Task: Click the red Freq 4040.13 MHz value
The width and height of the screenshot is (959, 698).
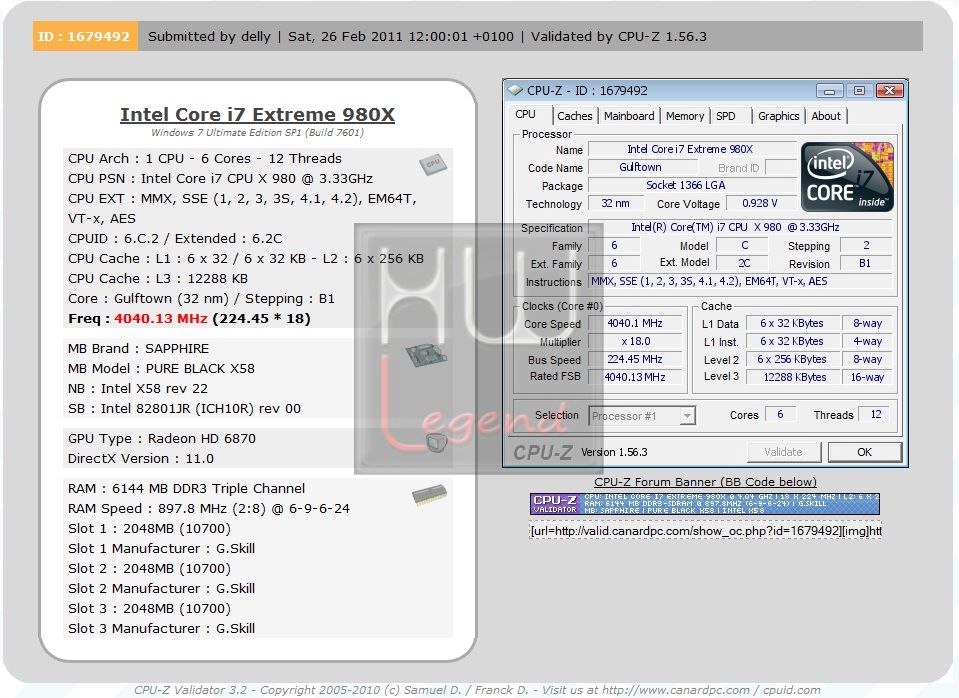Action: pyautogui.click(x=161, y=319)
